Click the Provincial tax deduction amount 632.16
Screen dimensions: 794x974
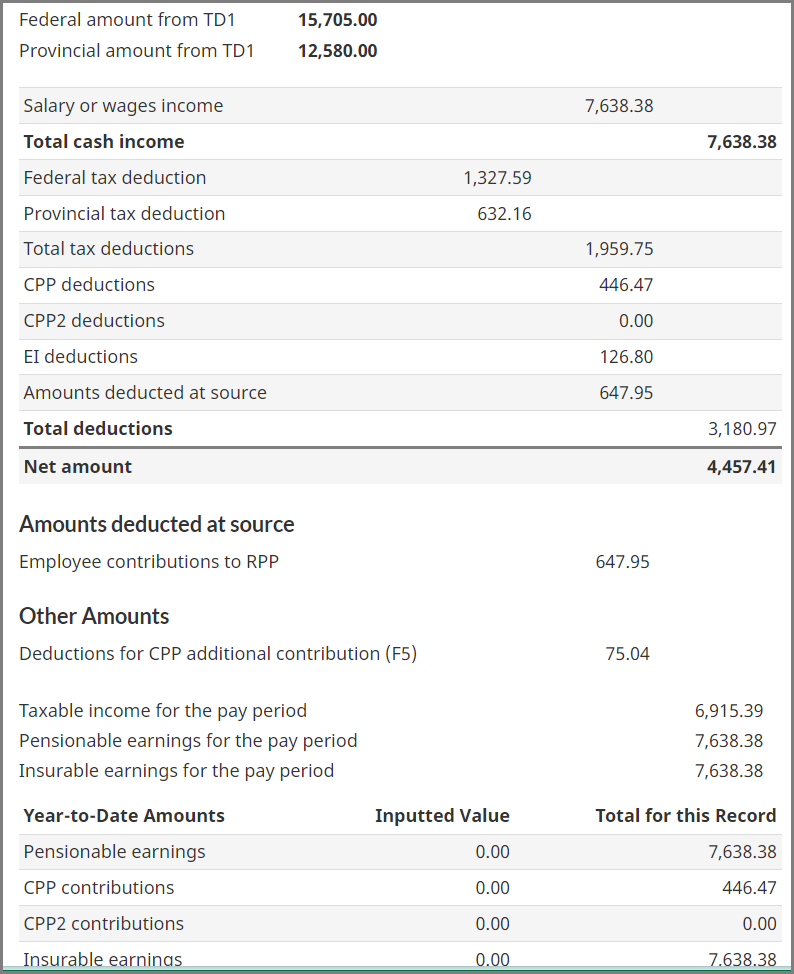pos(504,214)
